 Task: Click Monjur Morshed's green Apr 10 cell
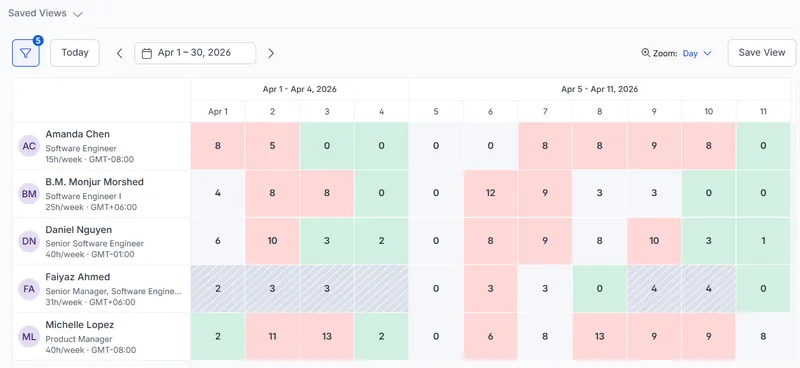coord(709,193)
